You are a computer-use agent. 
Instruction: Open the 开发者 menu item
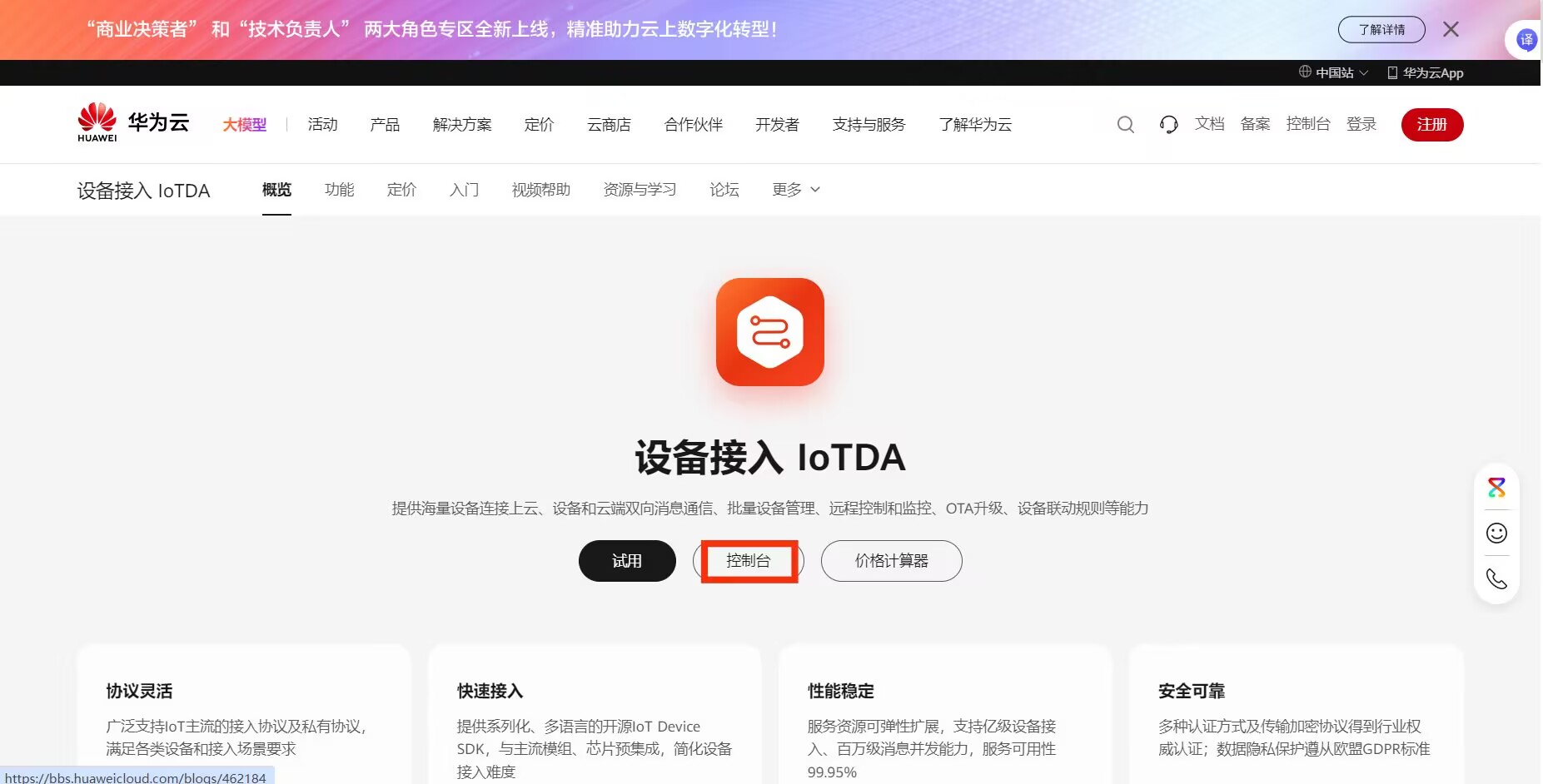point(777,125)
